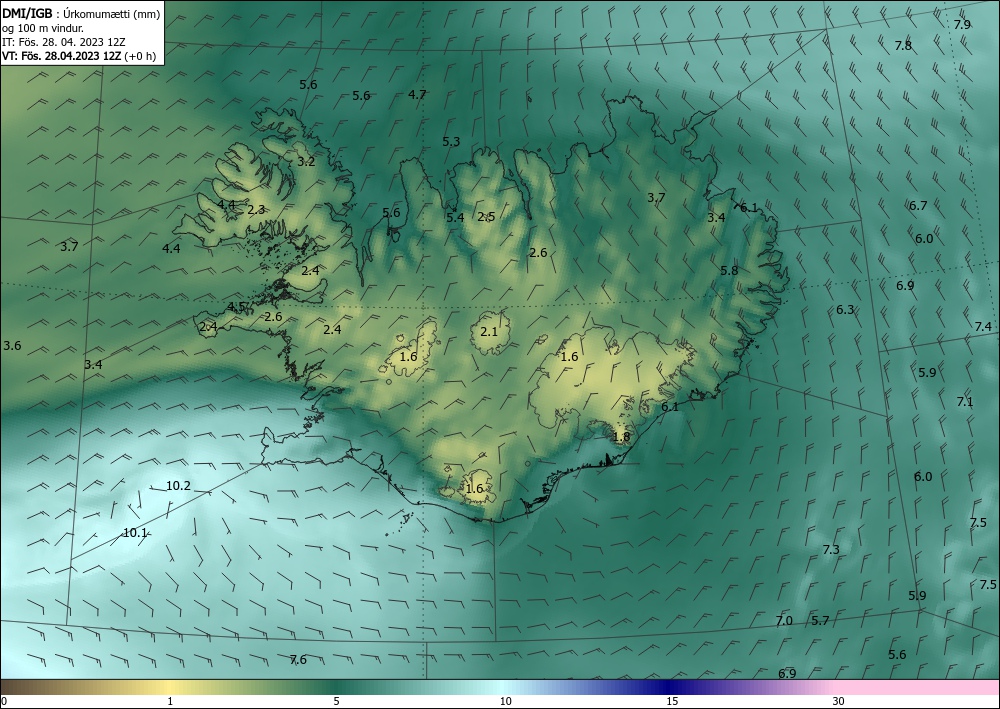The image size is (1000, 709).
Task: Click the 7.6 value near the bottom
Action: 298,660
